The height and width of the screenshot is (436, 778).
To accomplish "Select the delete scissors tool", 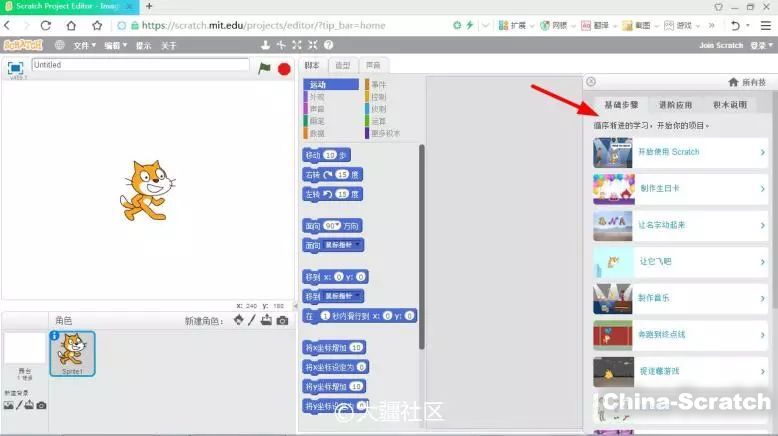I will (281, 45).
